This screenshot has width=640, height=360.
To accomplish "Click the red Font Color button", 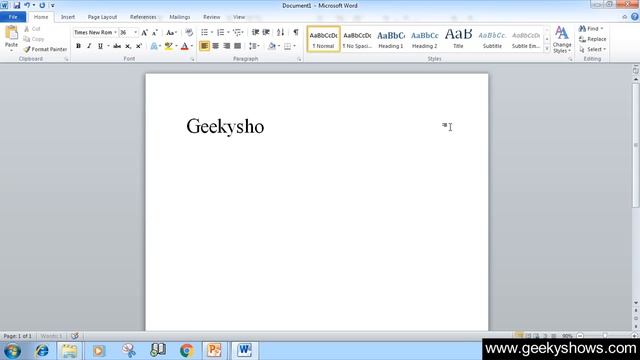I will 184,46.
